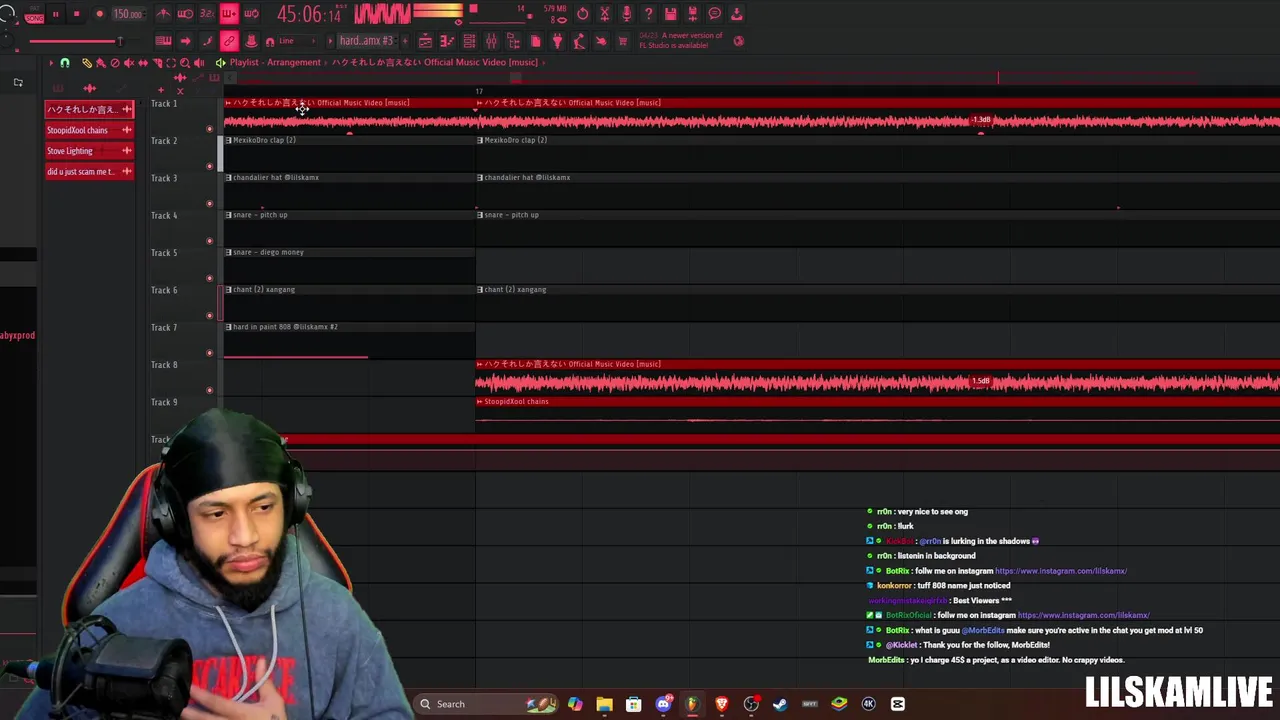Add a new pattern with plus button
Viewport: 1280px width, 720px height.
(x=405, y=41)
